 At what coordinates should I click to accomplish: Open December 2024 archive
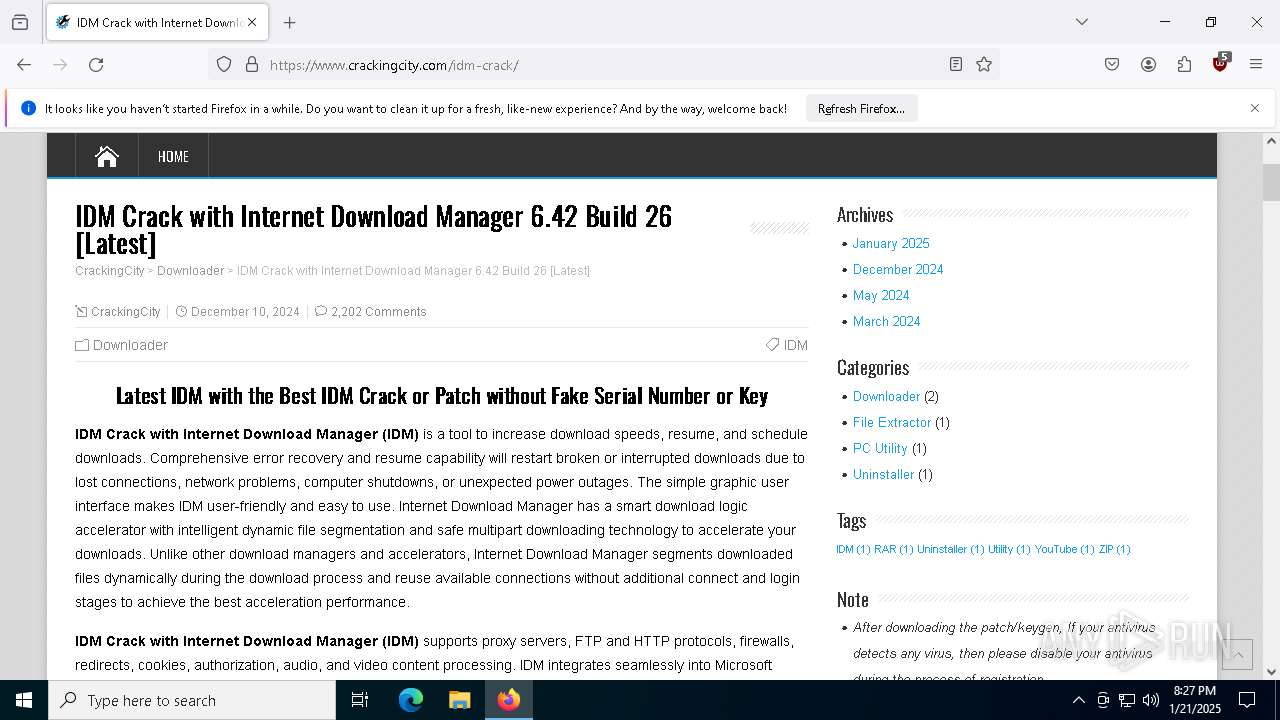tap(898, 269)
